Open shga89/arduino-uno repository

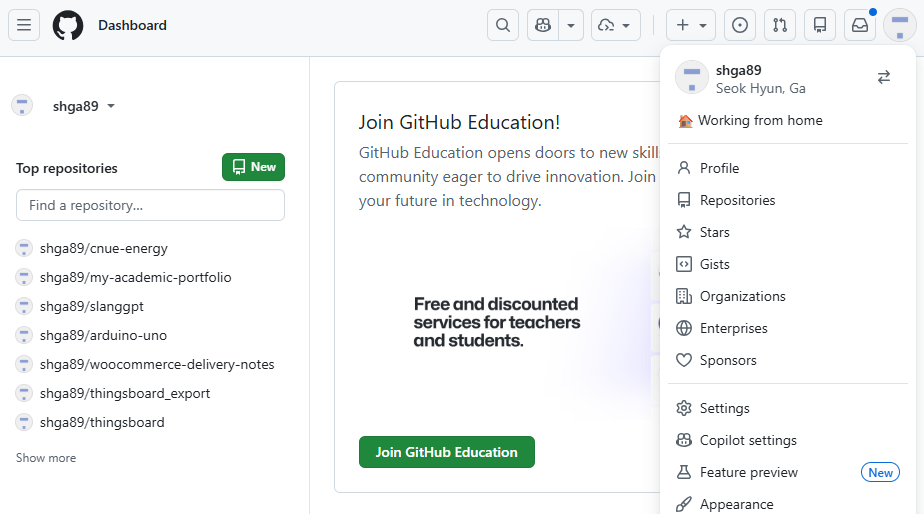tap(103, 335)
